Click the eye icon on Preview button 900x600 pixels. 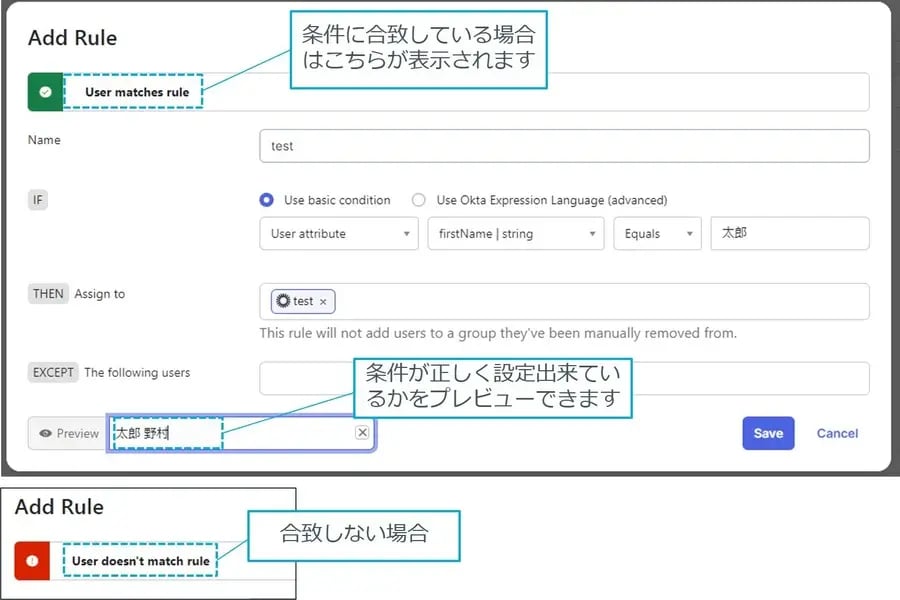[x=45, y=434]
